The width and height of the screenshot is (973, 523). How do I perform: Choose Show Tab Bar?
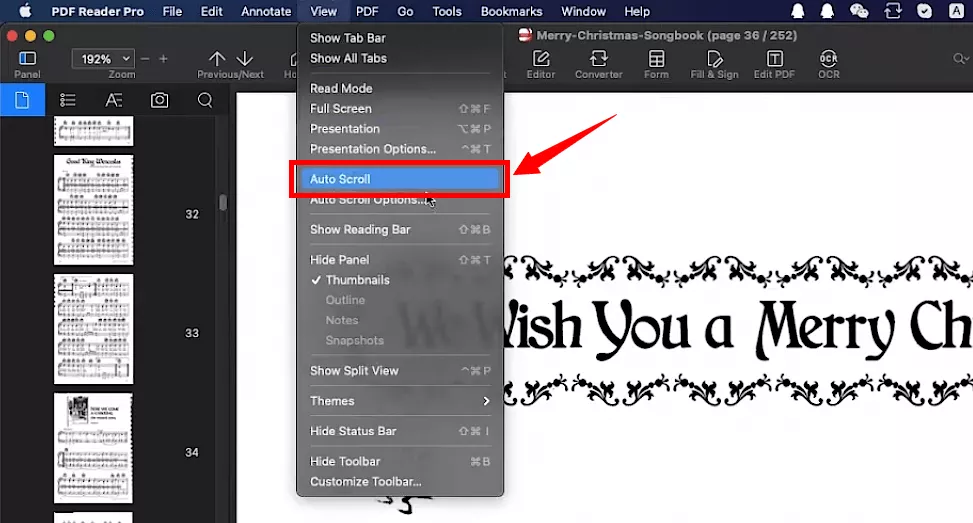pyautogui.click(x=400, y=38)
